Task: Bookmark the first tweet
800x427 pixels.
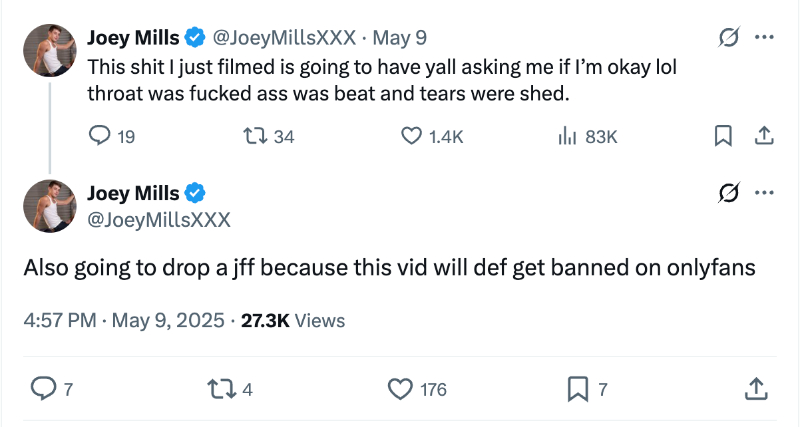Action: click(724, 136)
